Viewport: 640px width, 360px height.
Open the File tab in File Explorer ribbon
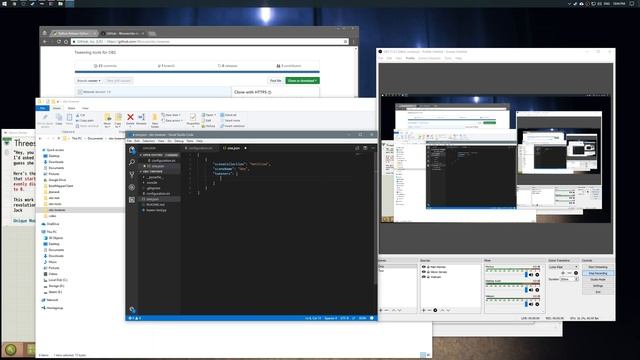[42, 108]
